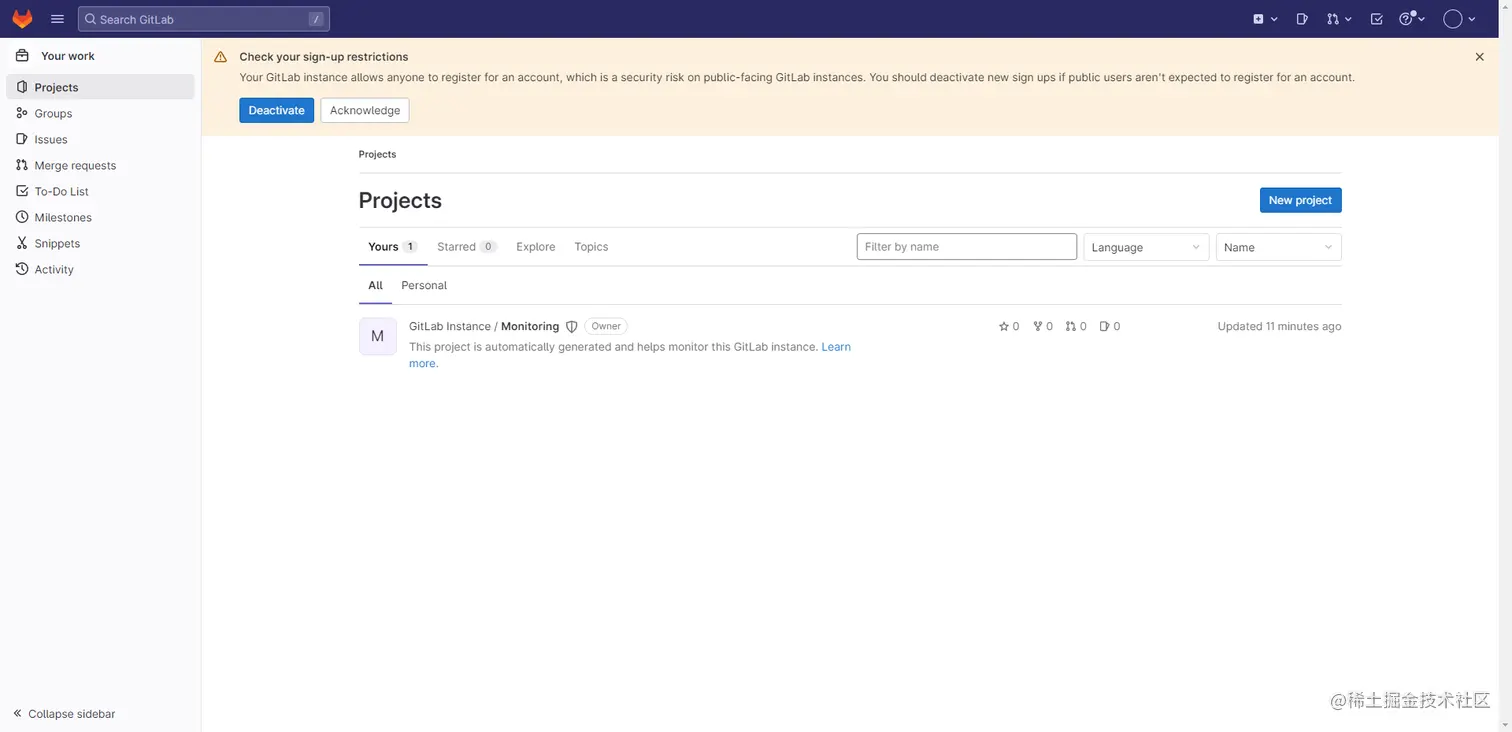1512x732 pixels.
Task: Click the Owner badge
Action: [606, 326]
